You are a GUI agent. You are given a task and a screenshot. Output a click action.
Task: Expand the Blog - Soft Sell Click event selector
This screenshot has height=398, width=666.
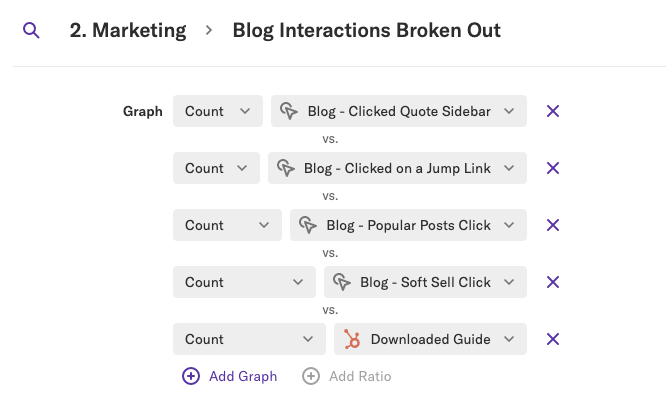pos(425,282)
